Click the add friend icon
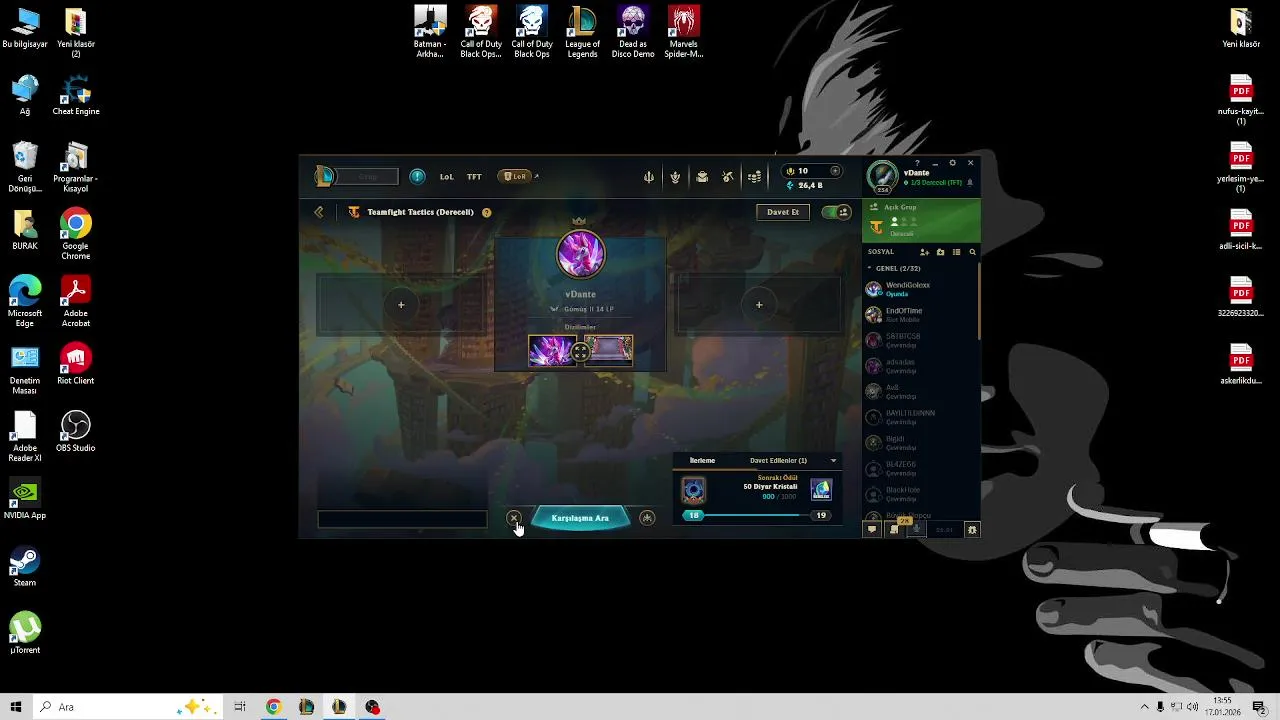Image resolution: width=1280 pixels, height=720 pixels. pyautogui.click(x=924, y=252)
